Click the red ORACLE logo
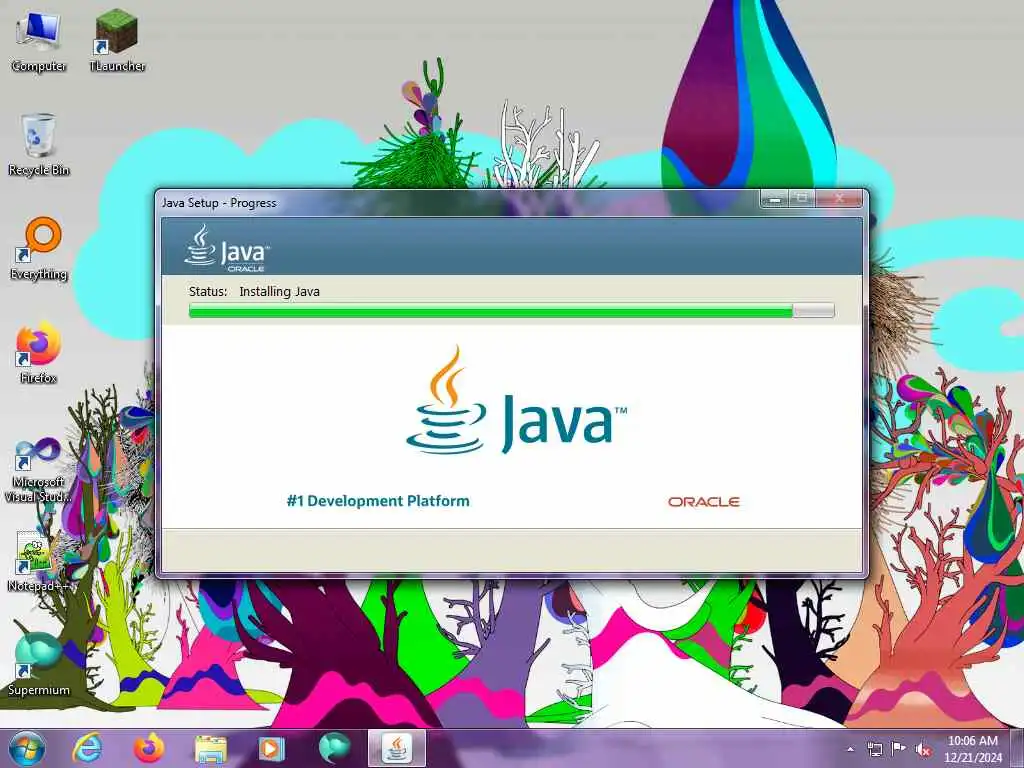Viewport: 1024px width, 768px height. [703, 502]
